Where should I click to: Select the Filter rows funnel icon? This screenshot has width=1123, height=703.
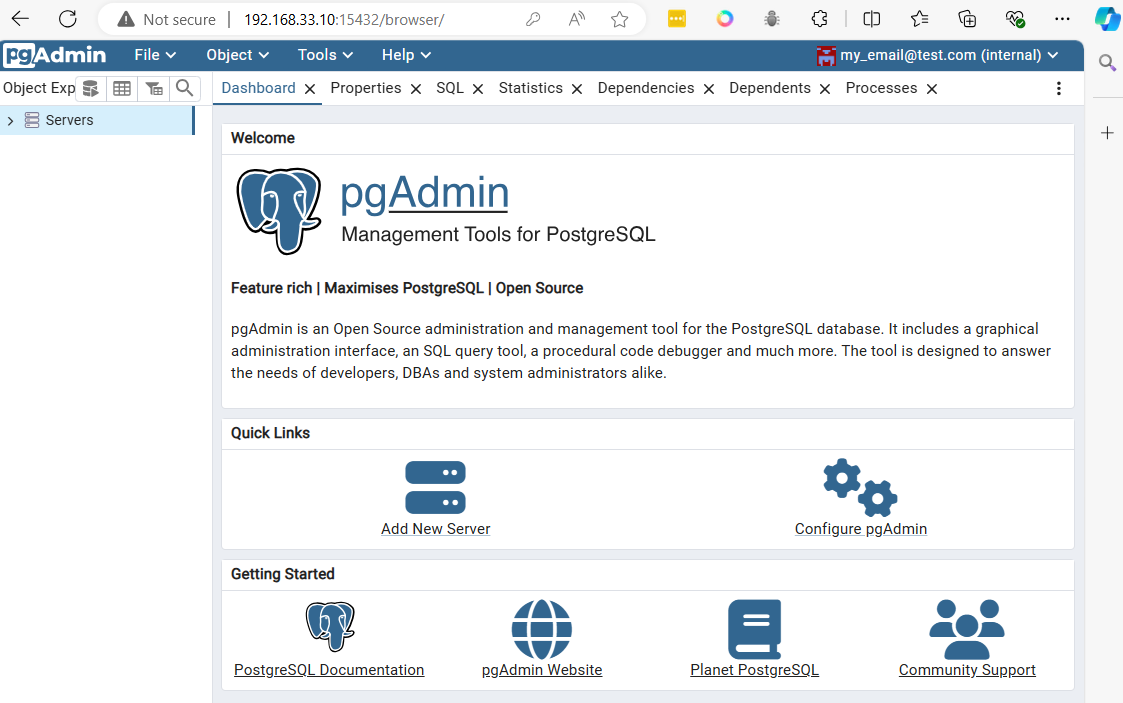(153, 88)
